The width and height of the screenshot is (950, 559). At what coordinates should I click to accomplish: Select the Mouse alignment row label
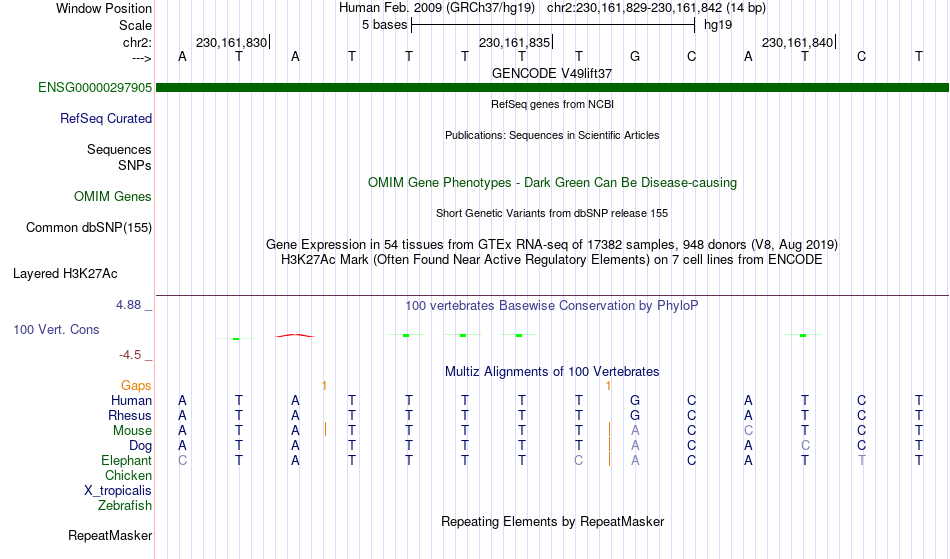[132, 431]
